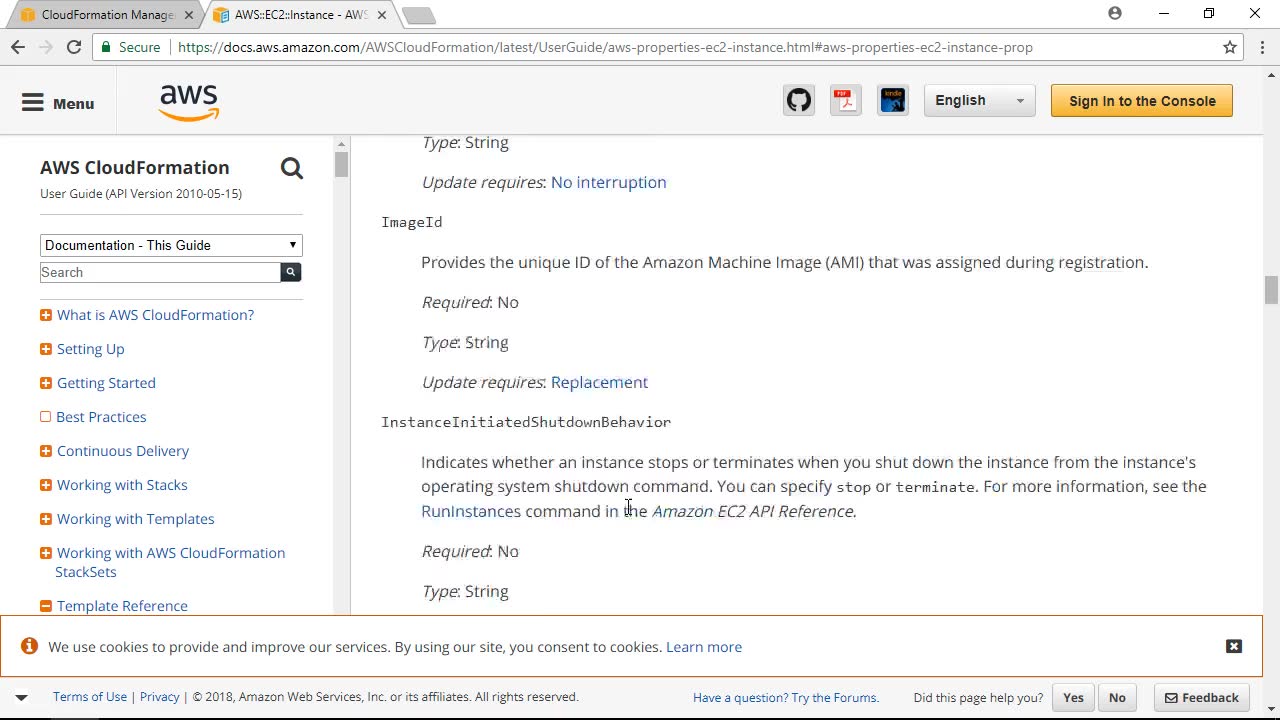Expand Working with AWS CloudFormation StackSets
Viewport: 1280px width, 720px height.
point(46,553)
